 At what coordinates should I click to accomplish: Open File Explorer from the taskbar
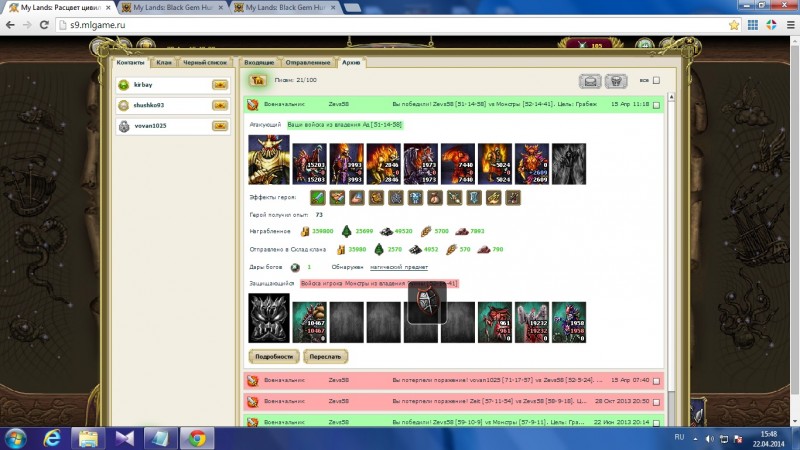(x=88, y=439)
